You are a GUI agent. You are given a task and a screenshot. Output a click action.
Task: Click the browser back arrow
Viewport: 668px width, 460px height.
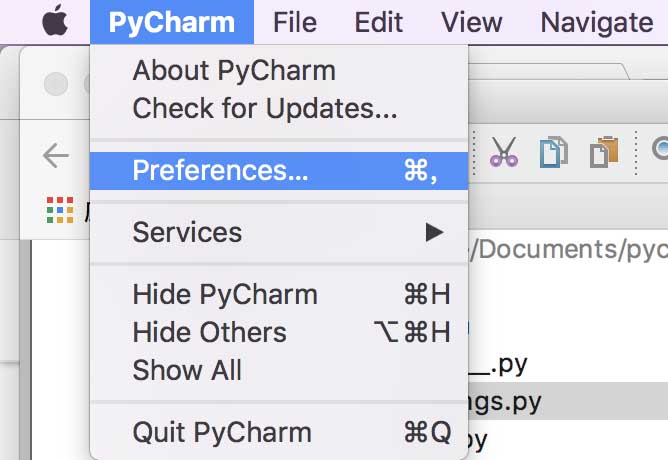(x=56, y=155)
